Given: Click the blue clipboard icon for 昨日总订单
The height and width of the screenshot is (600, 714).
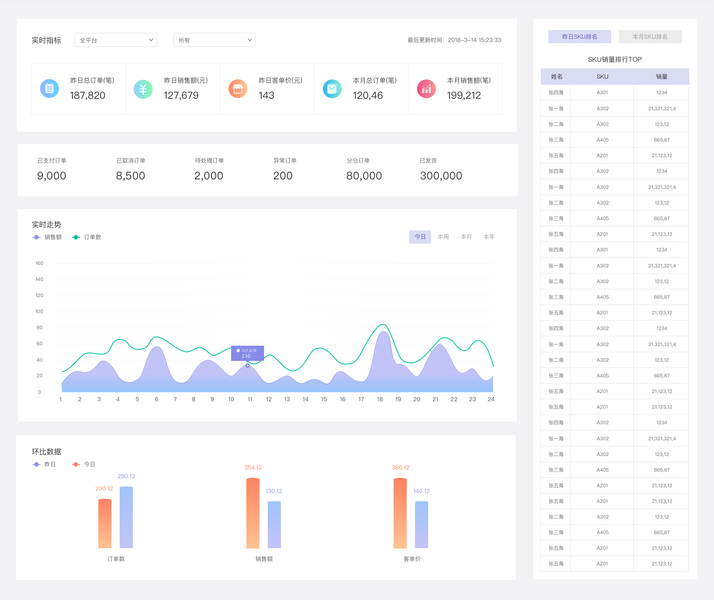Looking at the screenshot, I should (x=49, y=88).
